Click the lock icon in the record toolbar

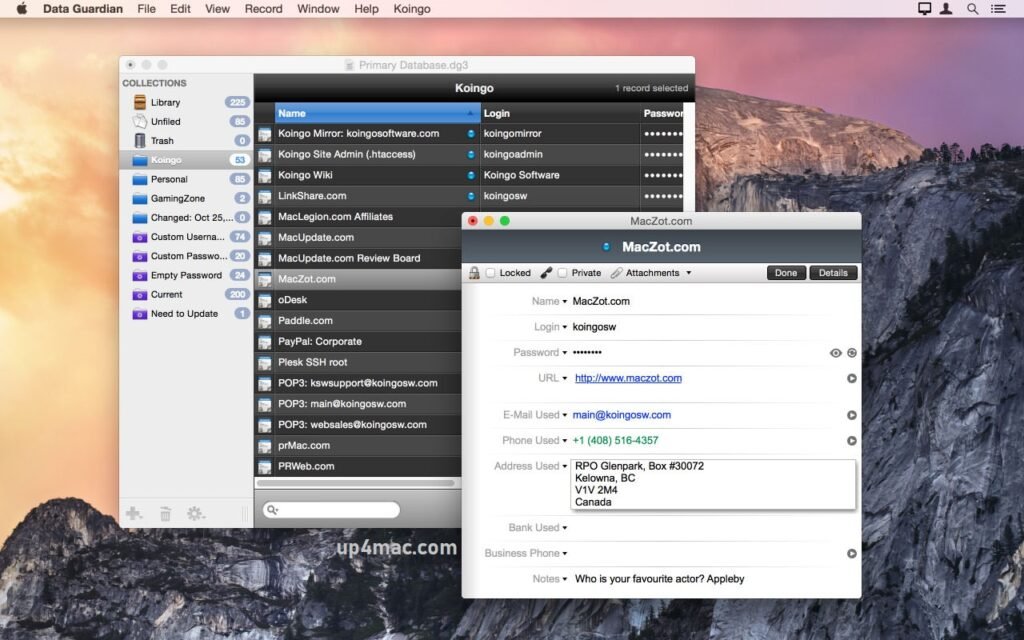(474, 272)
